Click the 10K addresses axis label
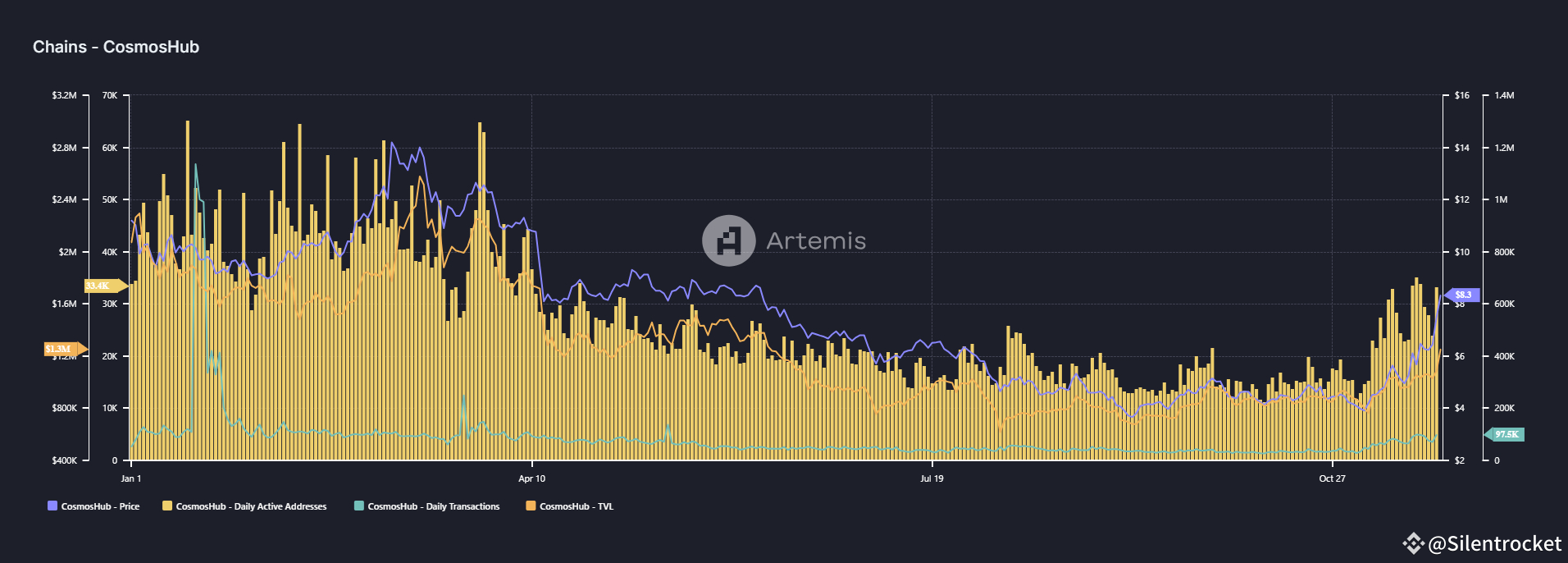 (110, 408)
